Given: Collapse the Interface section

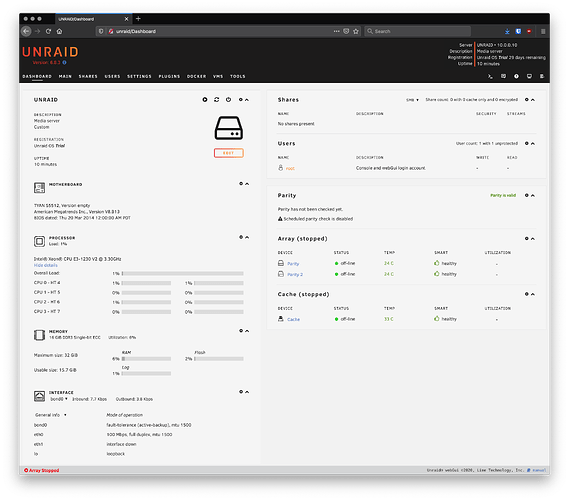Looking at the screenshot, I should (247, 392).
